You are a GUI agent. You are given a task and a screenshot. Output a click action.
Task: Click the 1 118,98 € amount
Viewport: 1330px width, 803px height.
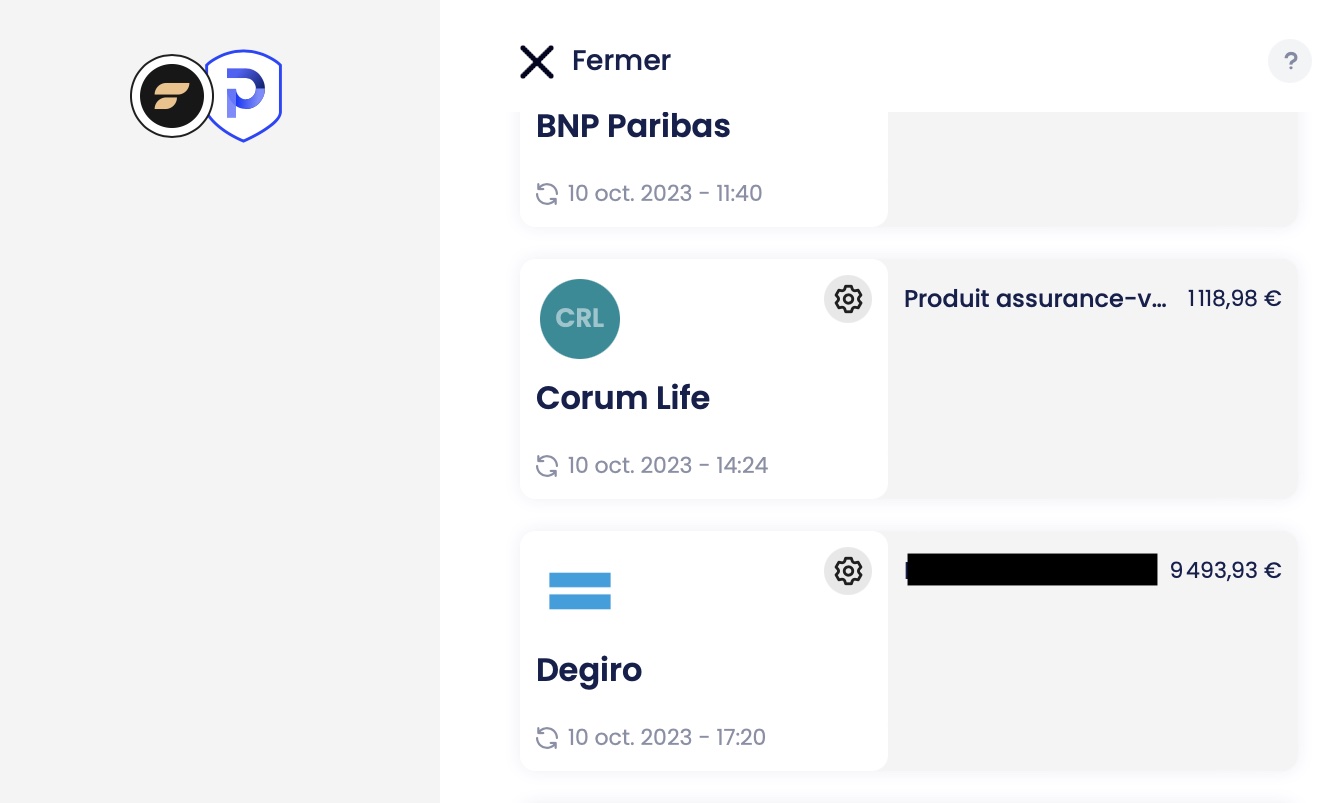pyautogui.click(x=1234, y=299)
